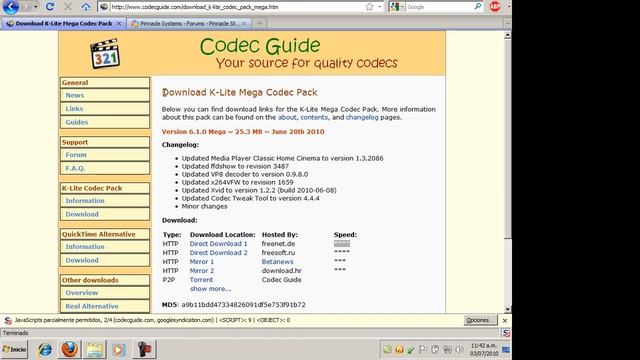The width and height of the screenshot is (640, 360).
Task: Open QuickTime Alternative Download item
Action: pos(105,260)
